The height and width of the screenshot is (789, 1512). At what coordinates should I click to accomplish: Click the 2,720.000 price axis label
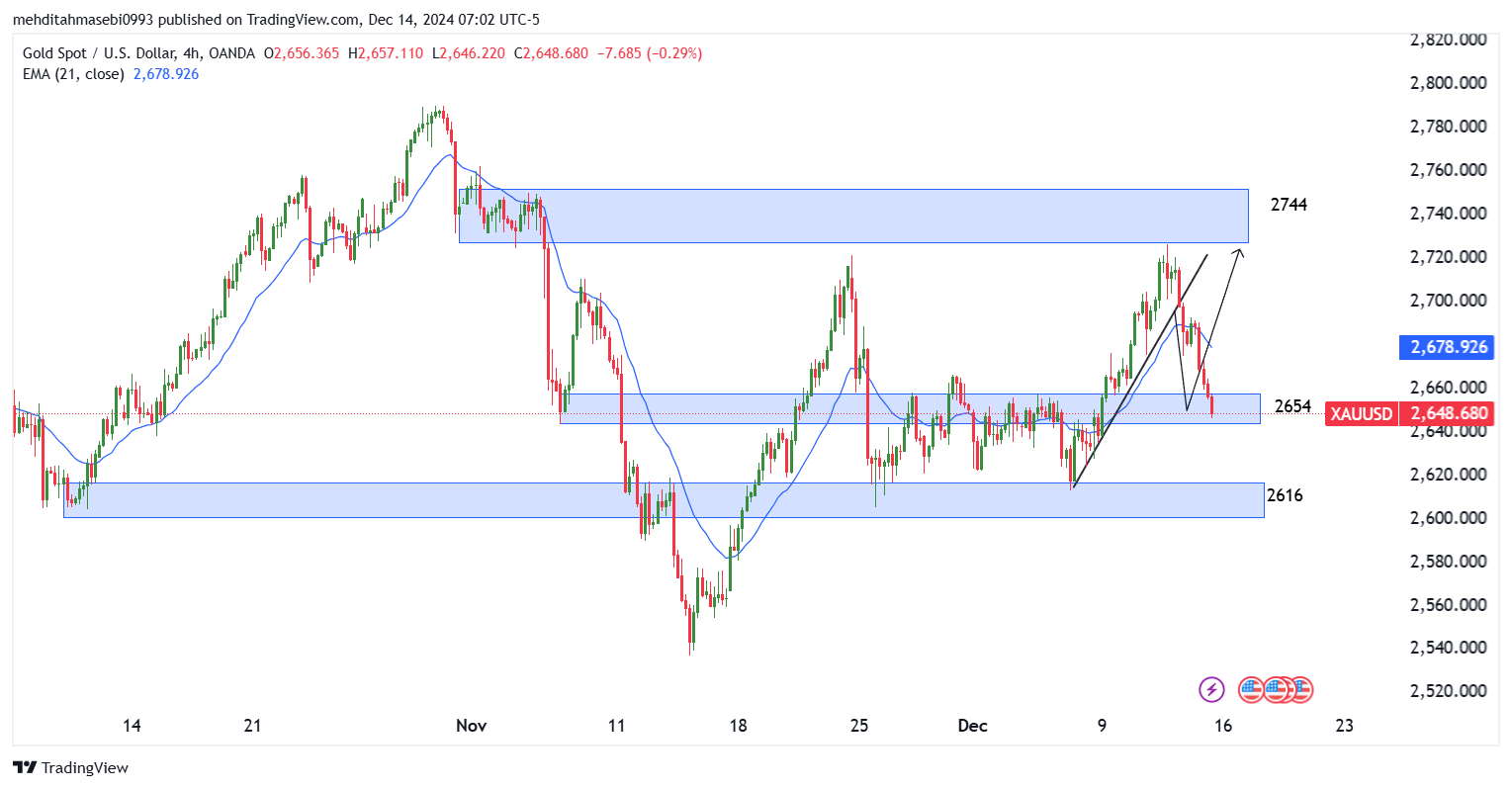click(1448, 257)
